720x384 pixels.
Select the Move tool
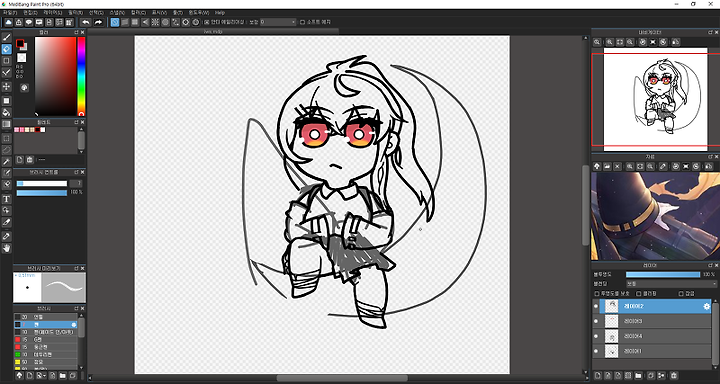click(x=6, y=86)
